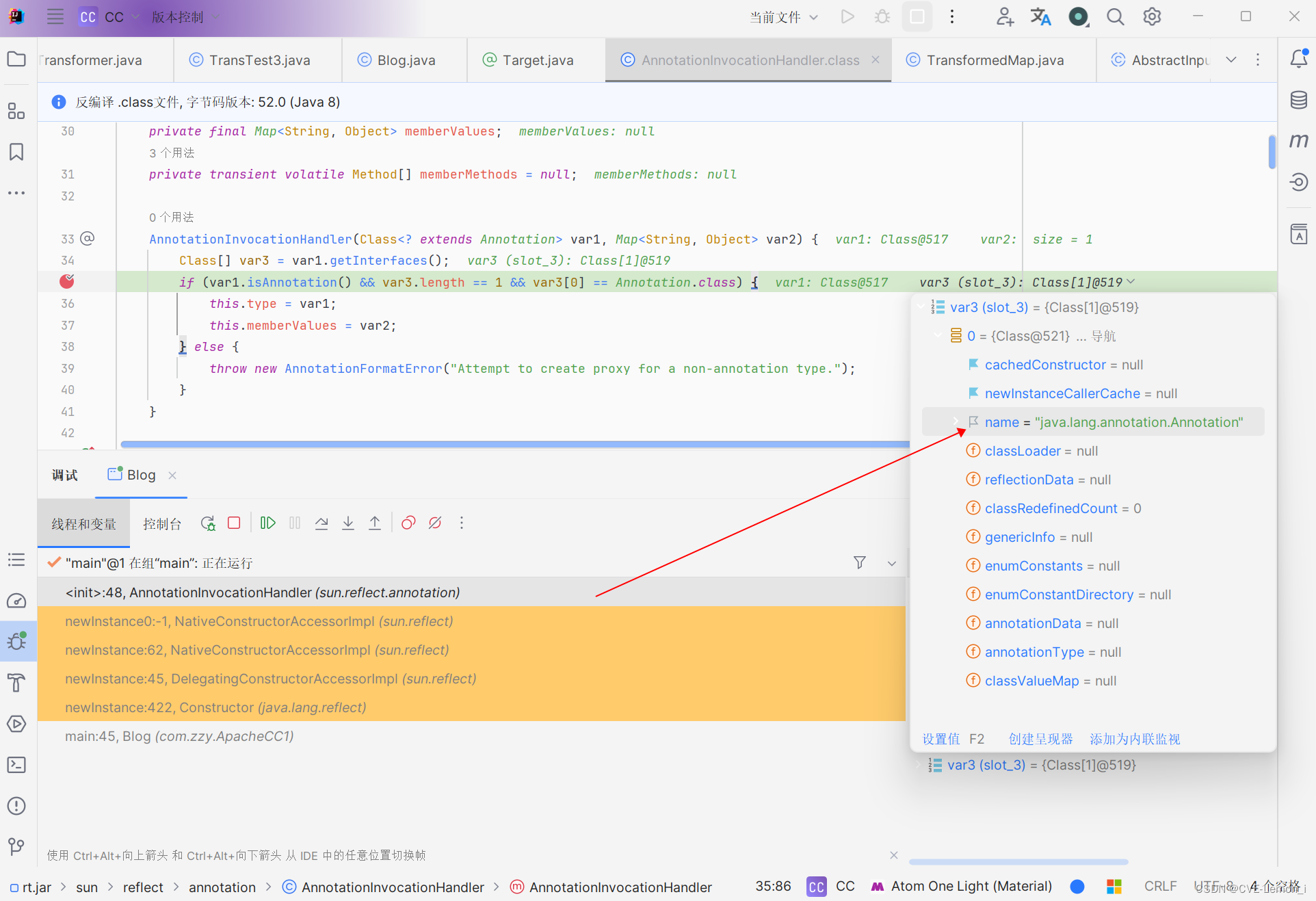The height and width of the screenshot is (901, 1316).
Task: Expand the inline var3 hint chevron on line 35
Action: click(1131, 281)
